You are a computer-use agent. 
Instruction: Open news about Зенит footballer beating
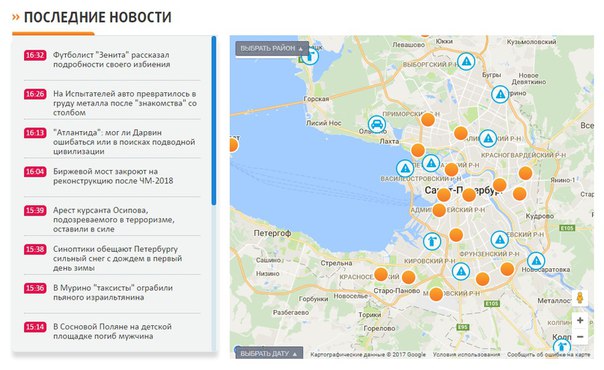[x=111, y=60]
